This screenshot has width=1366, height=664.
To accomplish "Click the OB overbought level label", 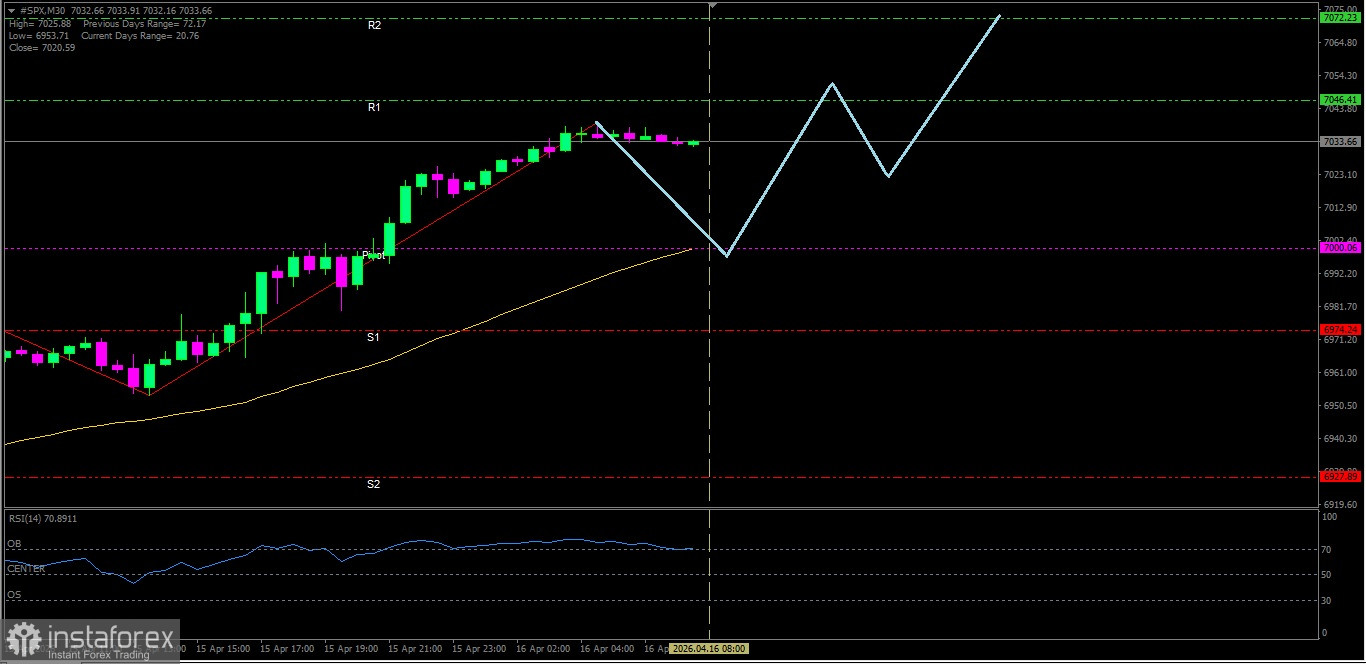I will [14, 544].
